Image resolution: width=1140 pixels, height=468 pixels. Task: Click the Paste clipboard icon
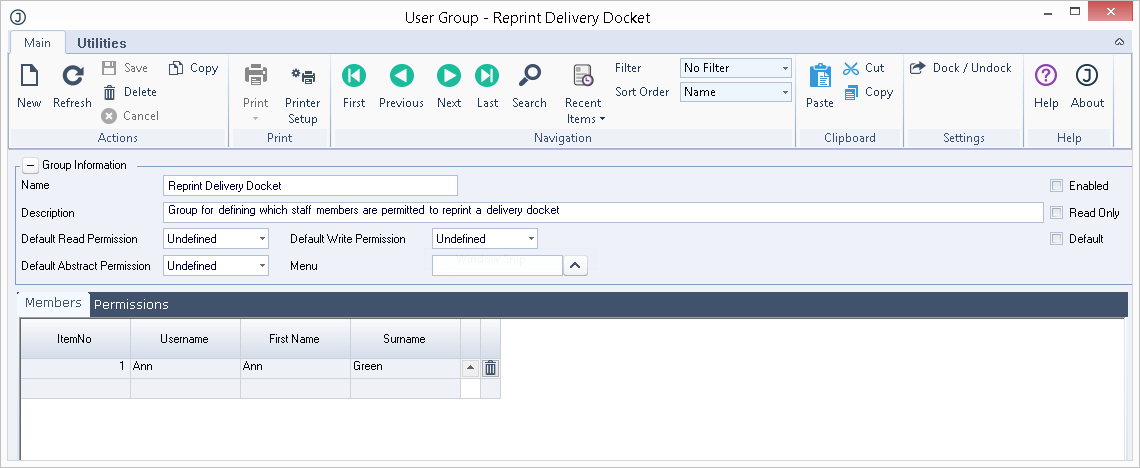pyautogui.click(x=820, y=77)
